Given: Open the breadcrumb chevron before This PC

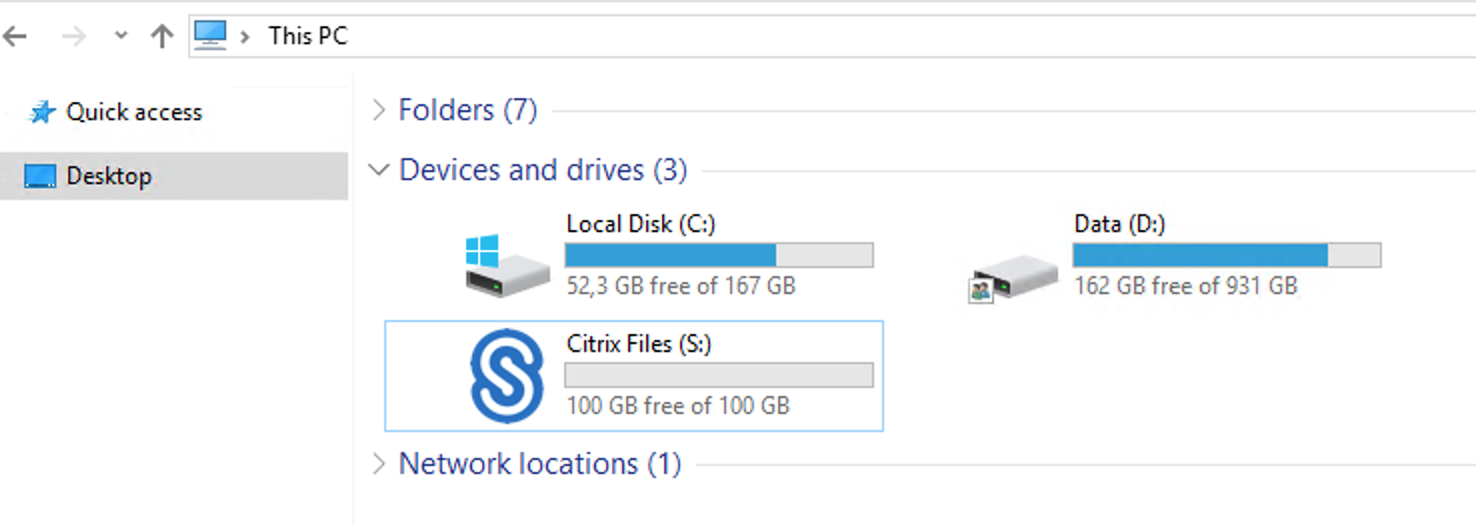Looking at the screenshot, I should click(x=245, y=37).
